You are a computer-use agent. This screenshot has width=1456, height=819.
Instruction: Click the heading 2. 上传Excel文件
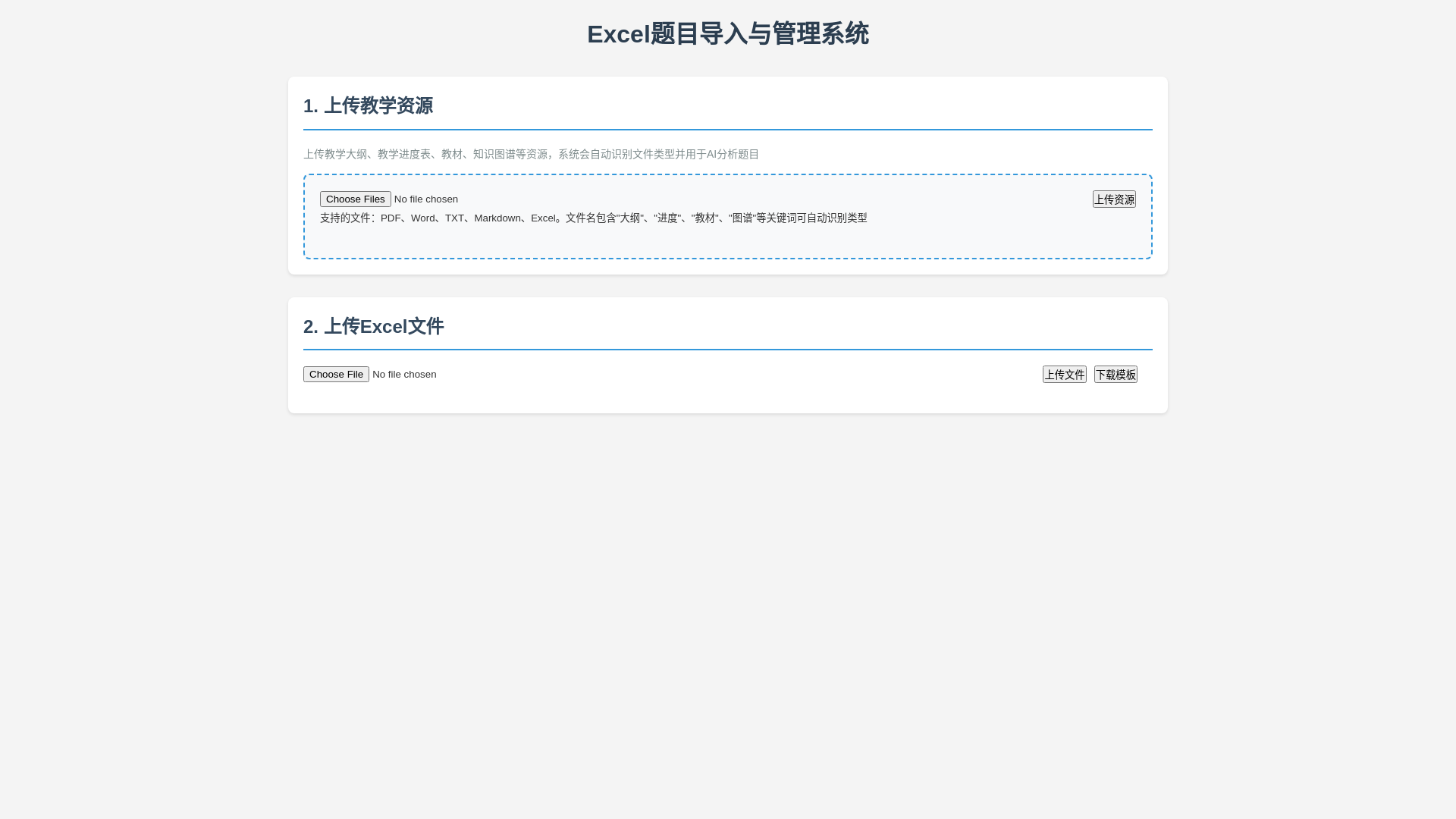click(x=373, y=326)
